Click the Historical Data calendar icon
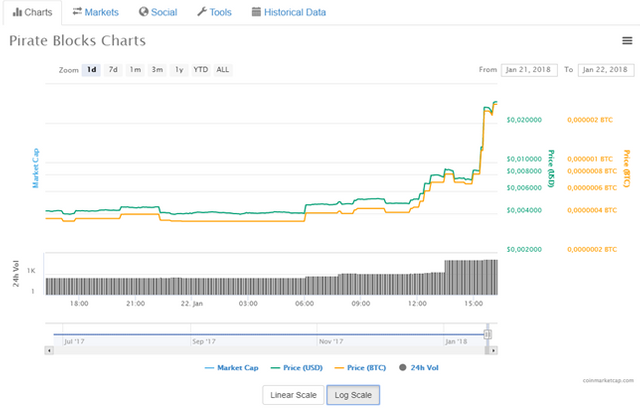The height and width of the screenshot is (409, 640). (256, 12)
